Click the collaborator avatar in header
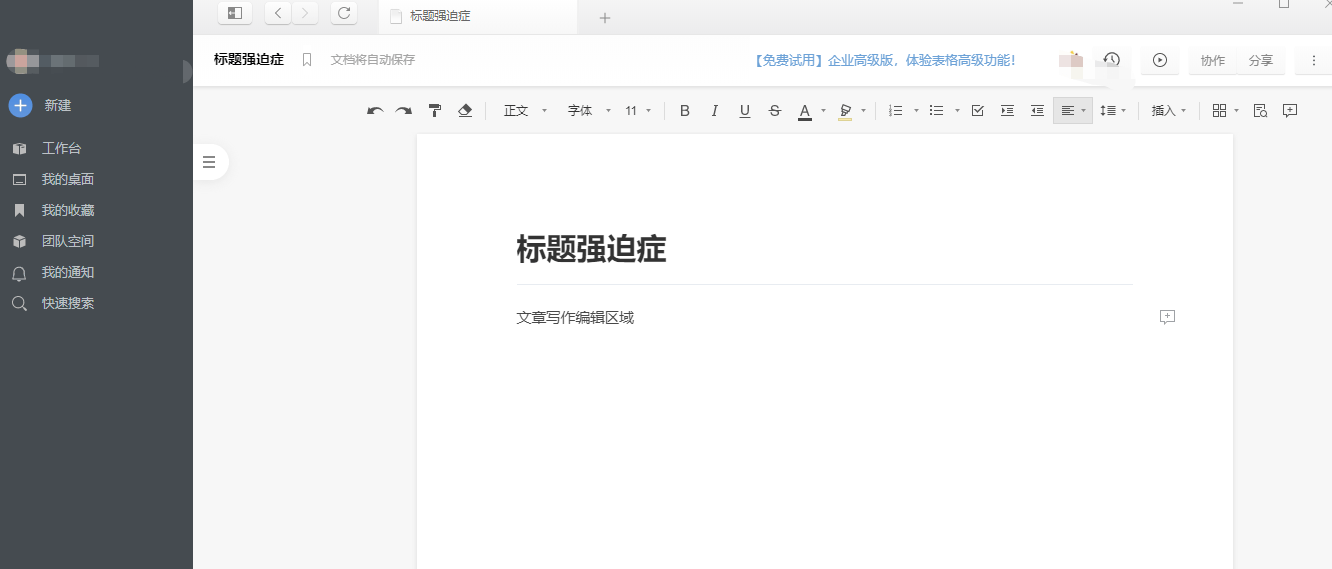The image size is (1332, 569). pyautogui.click(x=1071, y=60)
